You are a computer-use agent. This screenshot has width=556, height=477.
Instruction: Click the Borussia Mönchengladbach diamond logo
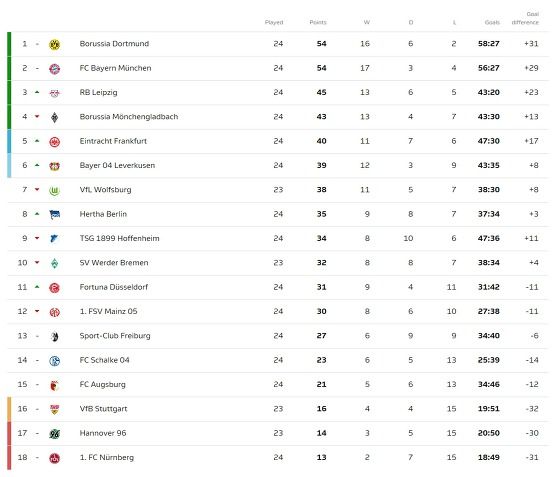[x=54, y=117]
